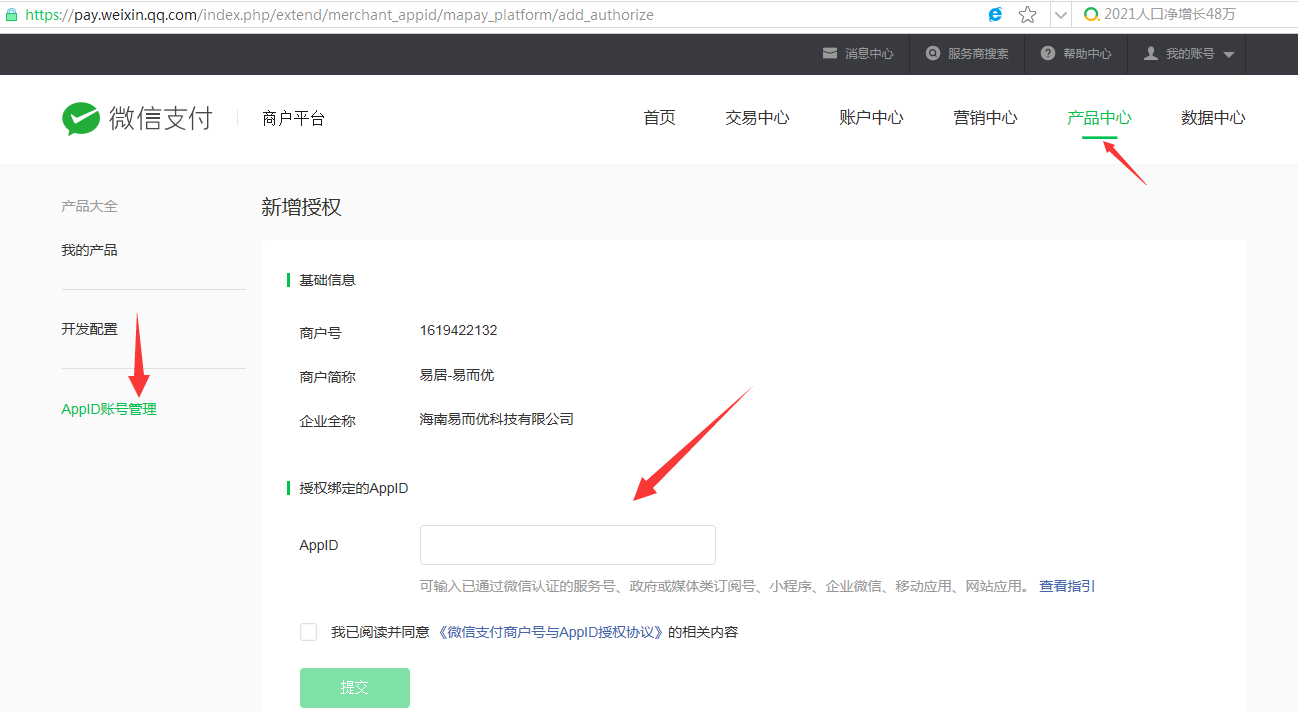Select AppID账号管理 in the sidebar
The image size is (1298, 712).
point(108,408)
